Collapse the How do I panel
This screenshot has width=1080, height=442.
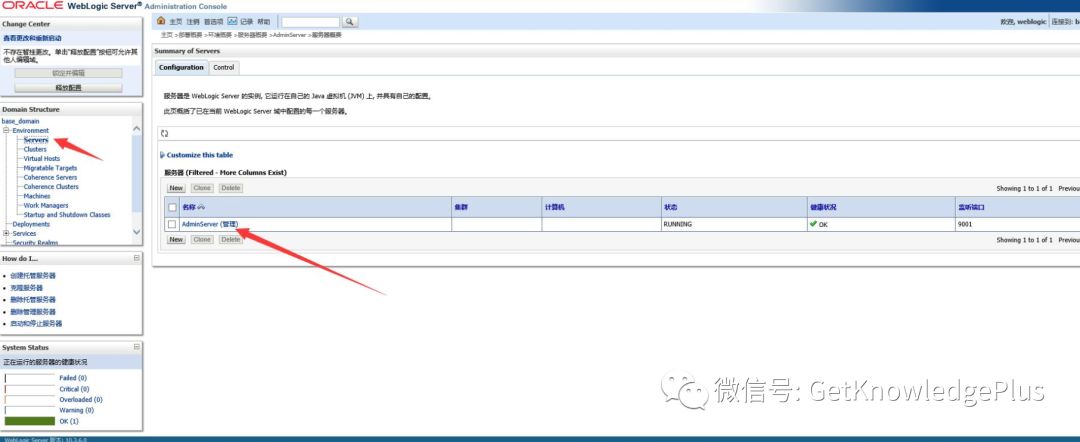(x=136, y=258)
